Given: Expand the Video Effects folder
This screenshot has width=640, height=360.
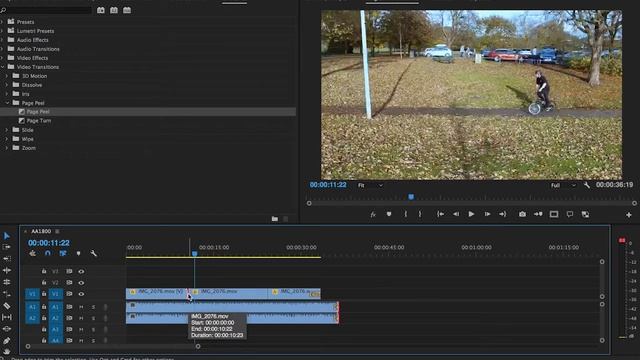Looking at the screenshot, I should coord(2,58).
